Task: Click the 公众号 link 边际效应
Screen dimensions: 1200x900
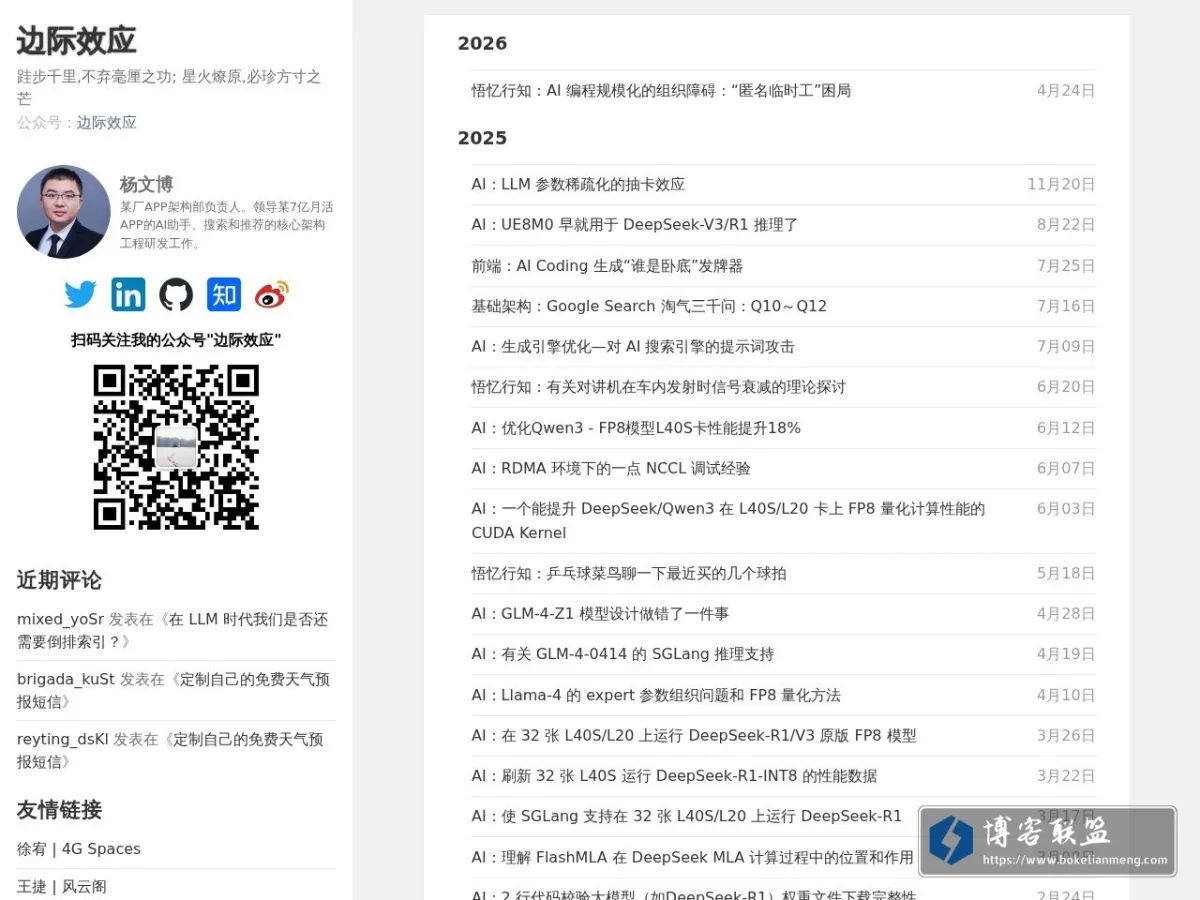Action: coord(106,122)
